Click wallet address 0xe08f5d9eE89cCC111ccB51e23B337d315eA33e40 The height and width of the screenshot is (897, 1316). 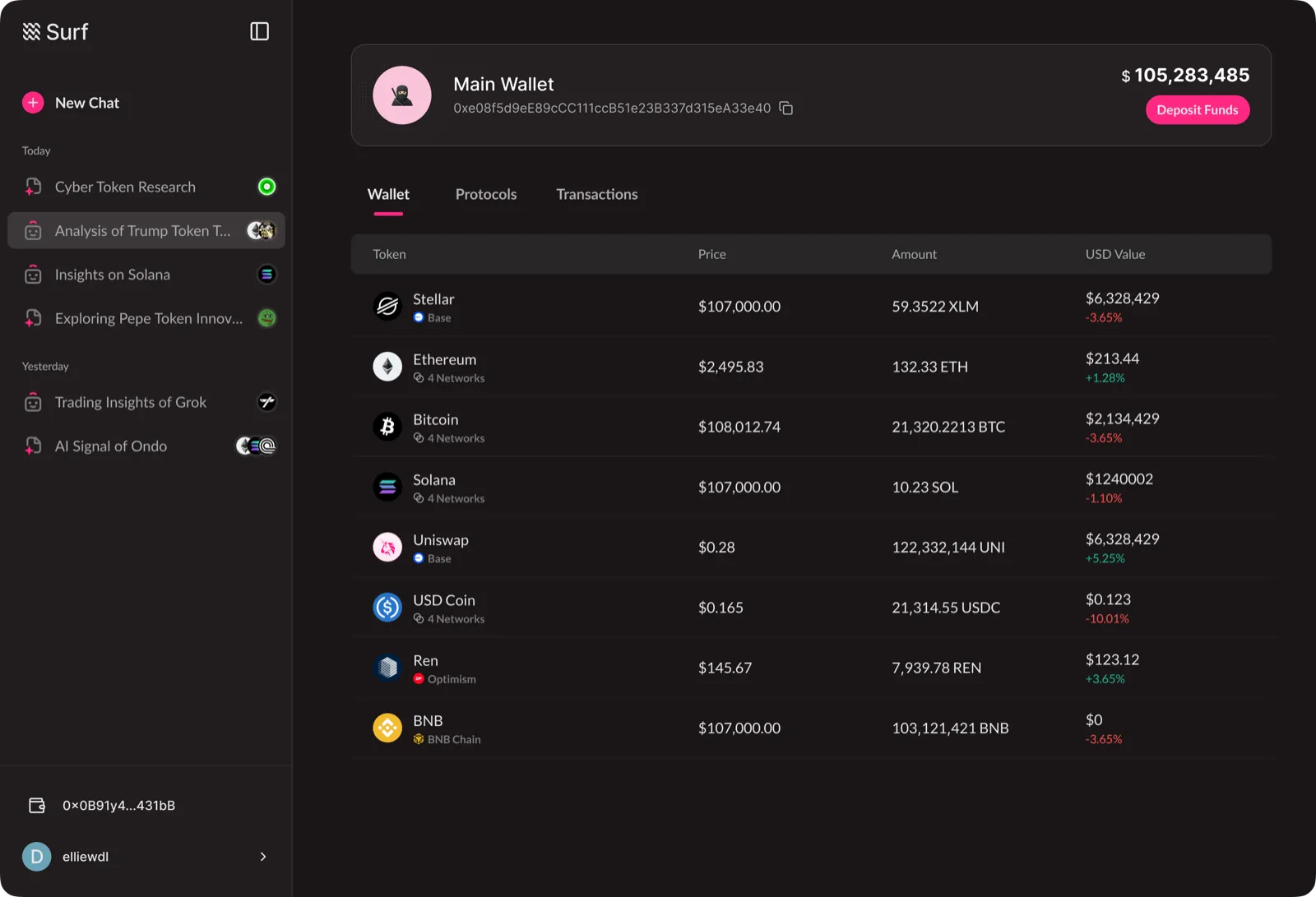pyautogui.click(x=612, y=109)
